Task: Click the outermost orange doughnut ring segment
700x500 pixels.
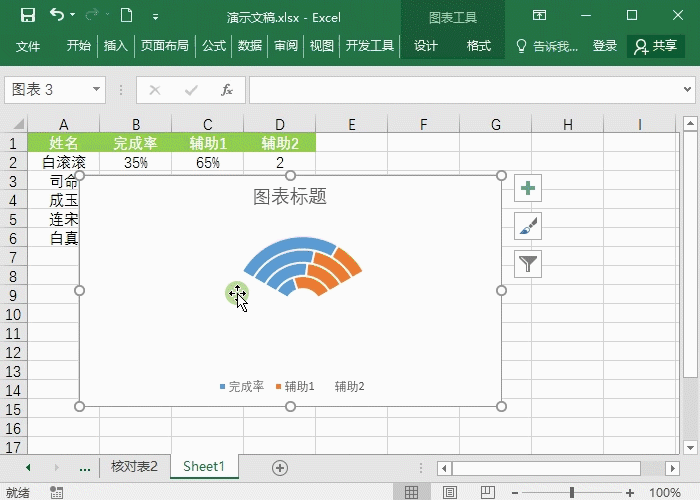Action: [x=350, y=260]
